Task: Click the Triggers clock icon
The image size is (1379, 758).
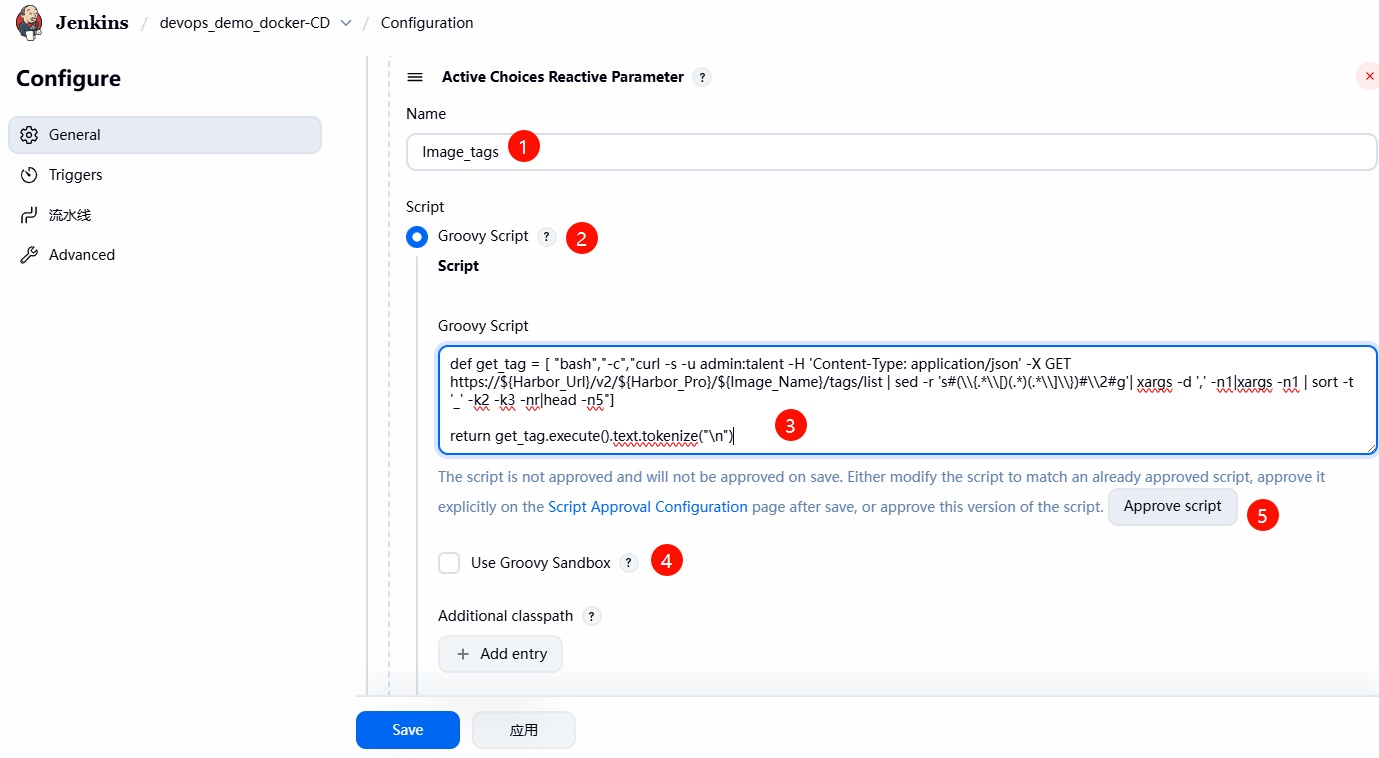Action: (x=29, y=175)
